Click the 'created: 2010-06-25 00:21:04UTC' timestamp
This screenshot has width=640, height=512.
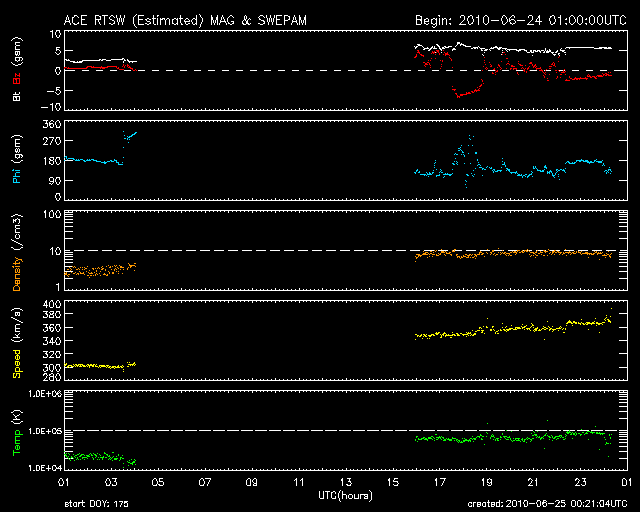[547, 504]
